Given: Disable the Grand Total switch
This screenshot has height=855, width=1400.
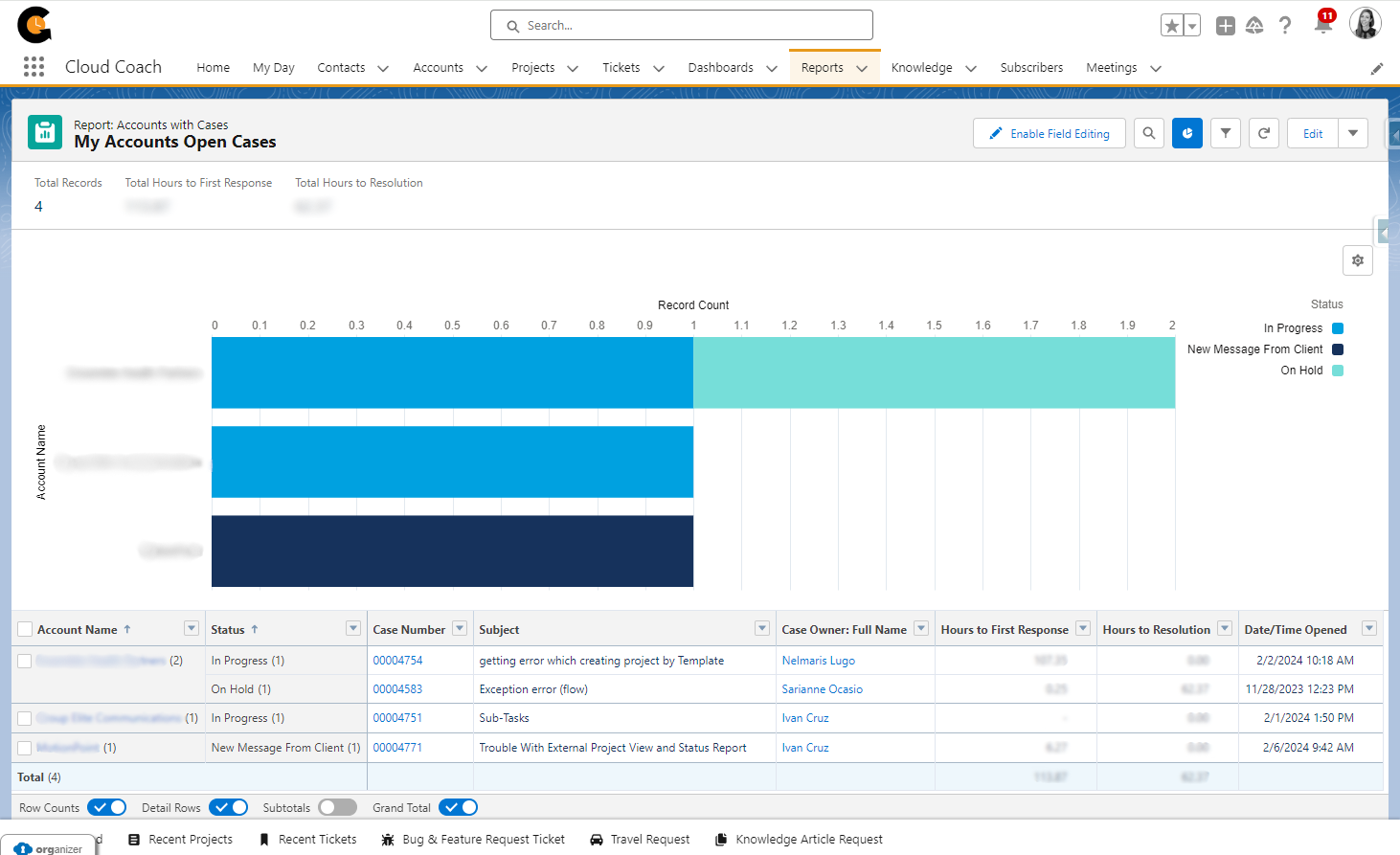Looking at the screenshot, I should tap(458, 807).
